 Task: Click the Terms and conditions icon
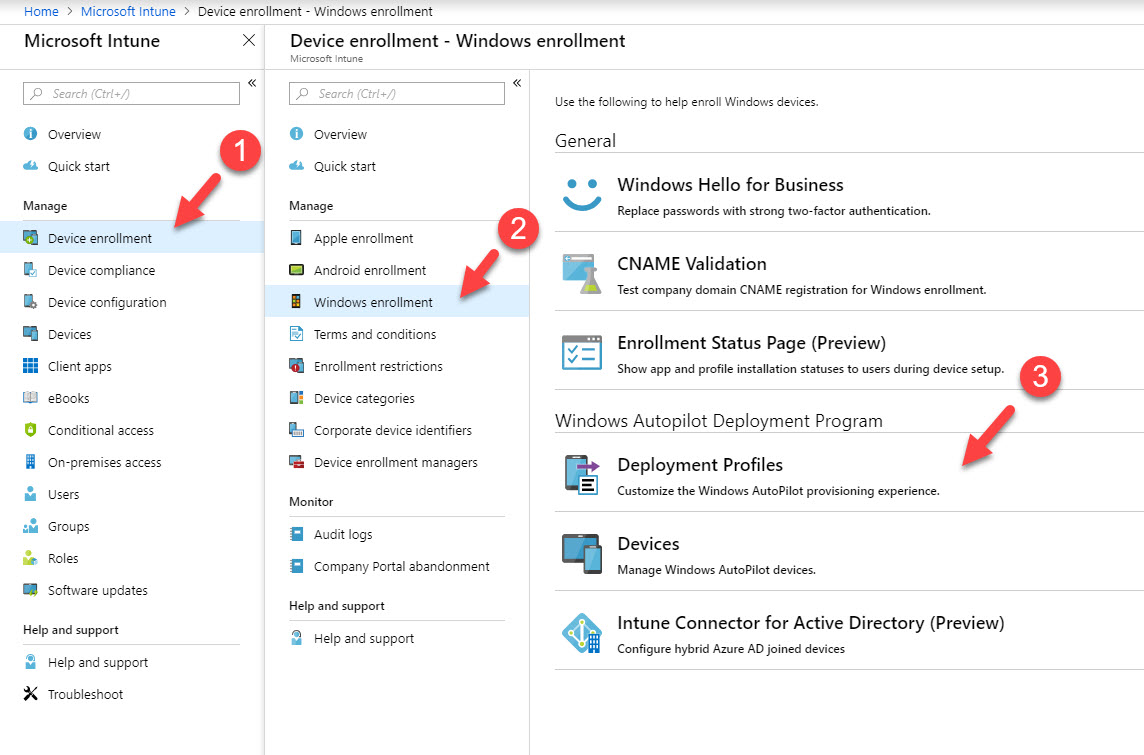tap(296, 334)
